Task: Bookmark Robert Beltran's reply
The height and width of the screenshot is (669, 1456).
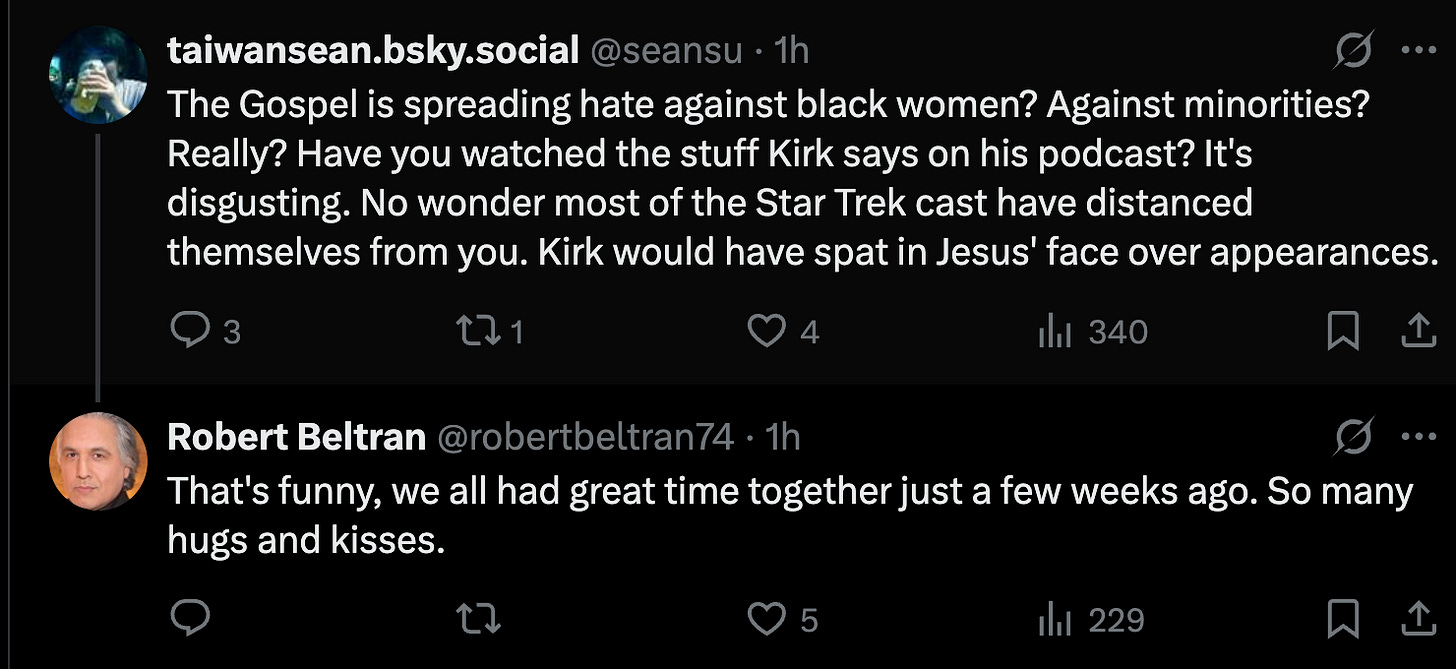Action: 1342,620
